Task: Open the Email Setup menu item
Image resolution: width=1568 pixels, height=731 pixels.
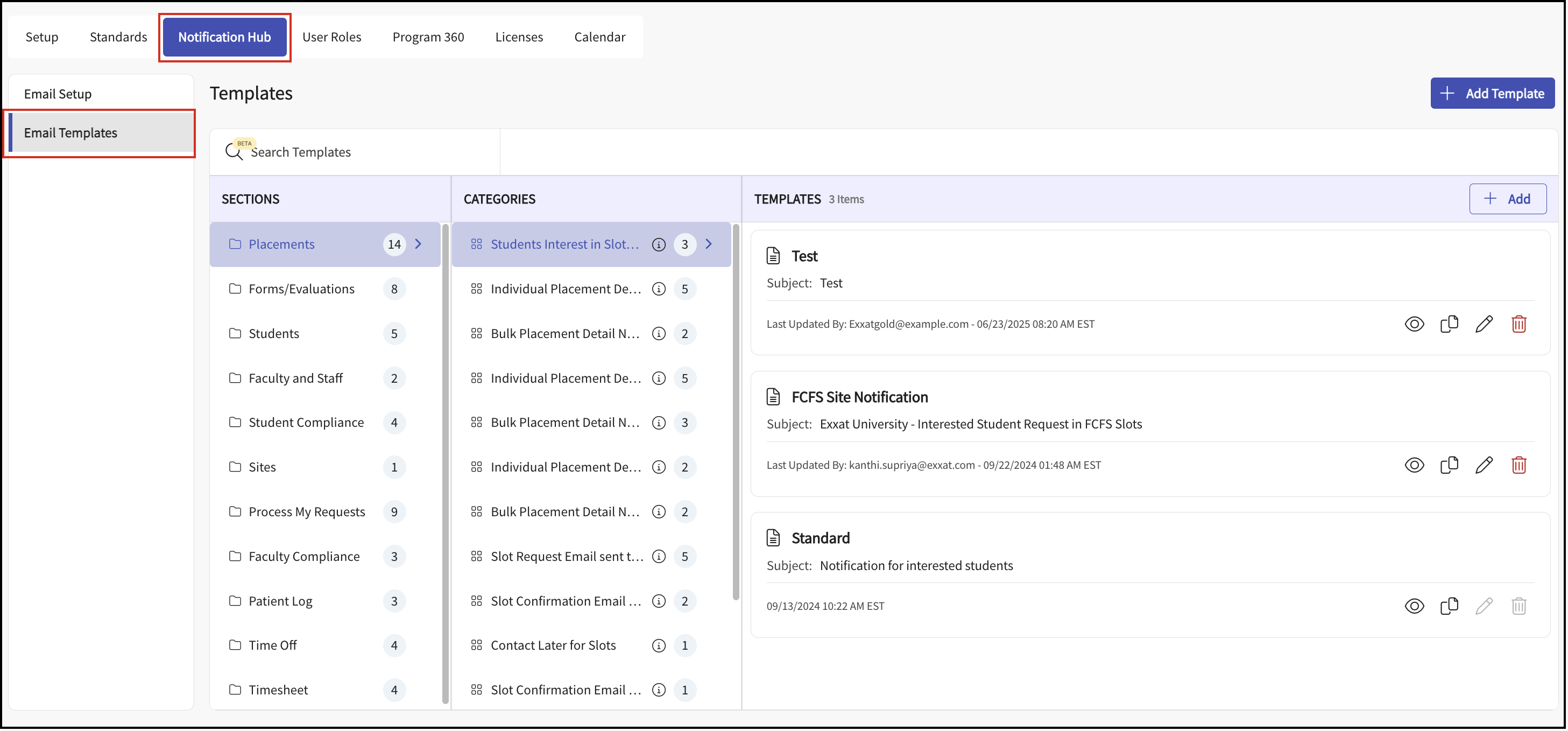Action: pyautogui.click(x=58, y=94)
